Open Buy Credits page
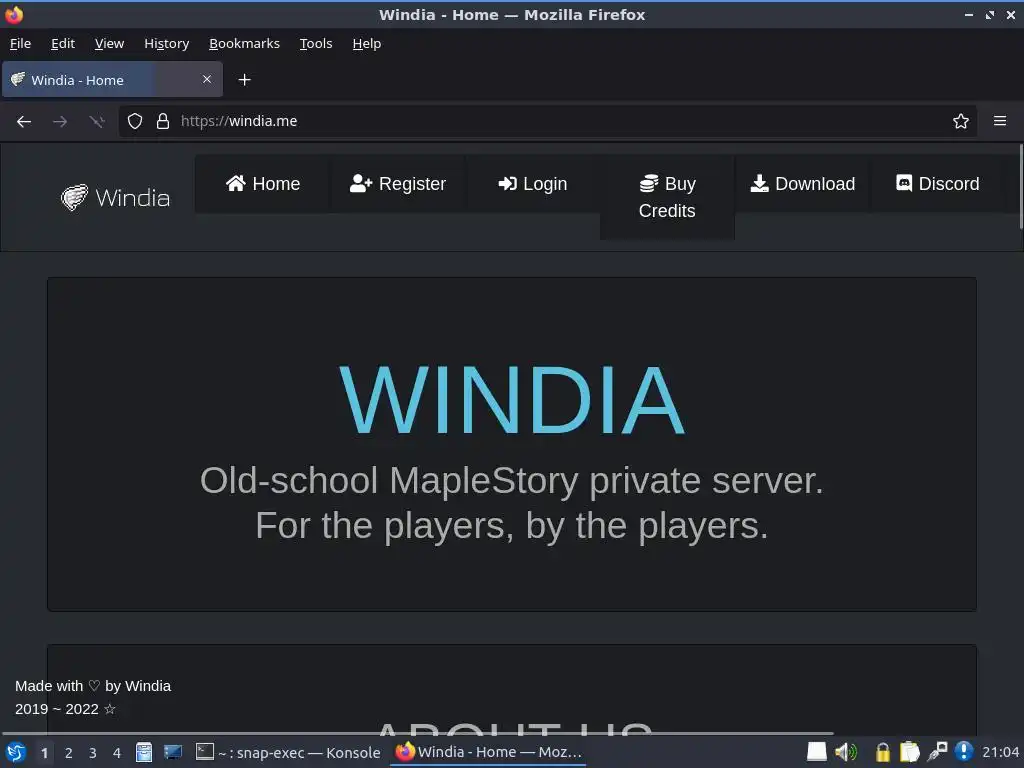The width and height of the screenshot is (1024, 768). point(667,197)
